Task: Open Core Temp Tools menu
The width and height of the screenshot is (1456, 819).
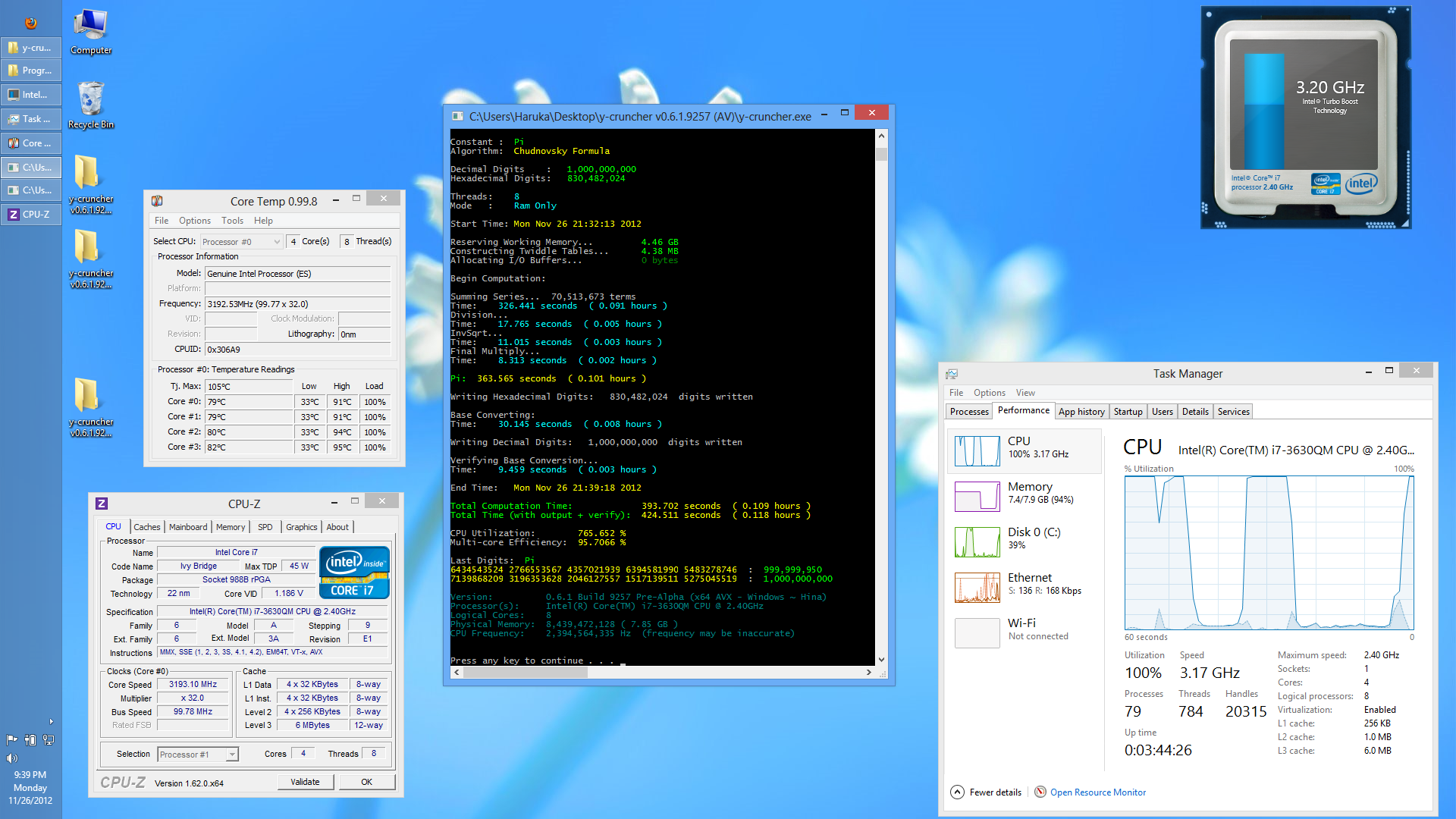Action: tap(232, 221)
